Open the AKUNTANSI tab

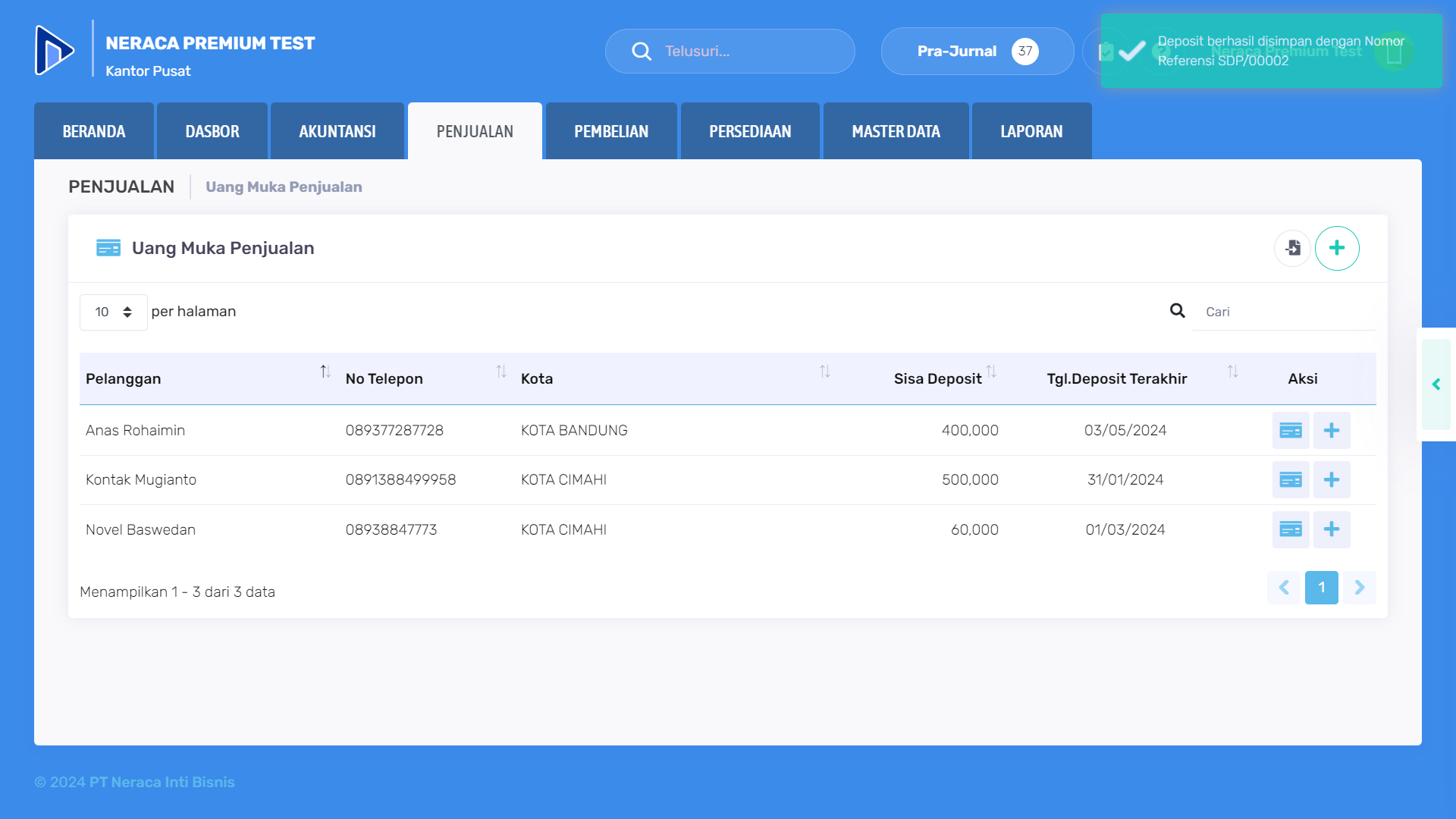(x=337, y=131)
